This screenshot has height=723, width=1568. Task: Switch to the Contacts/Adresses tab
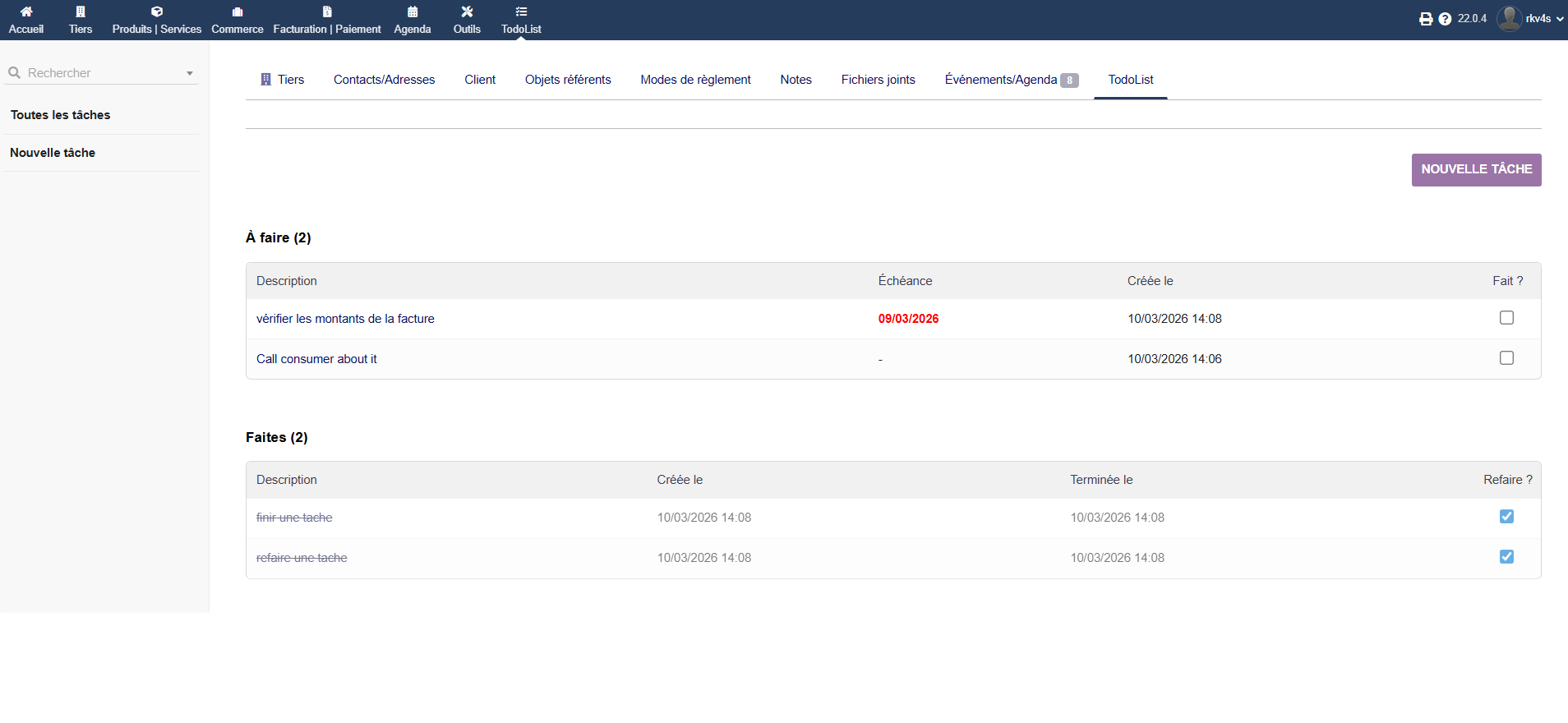(384, 80)
